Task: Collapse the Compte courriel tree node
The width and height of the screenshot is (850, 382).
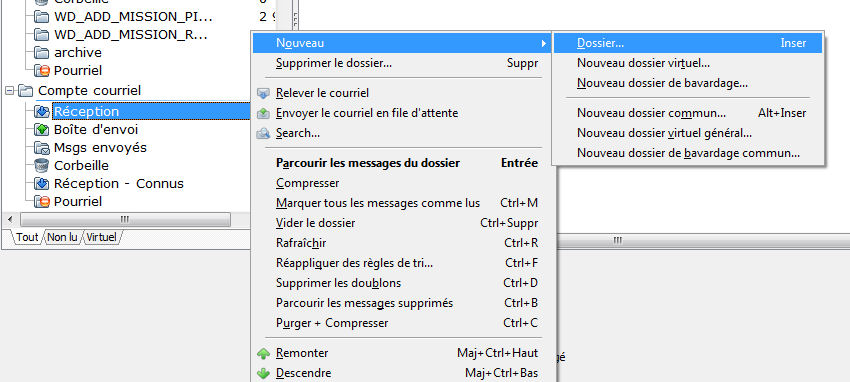Action: [9, 90]
